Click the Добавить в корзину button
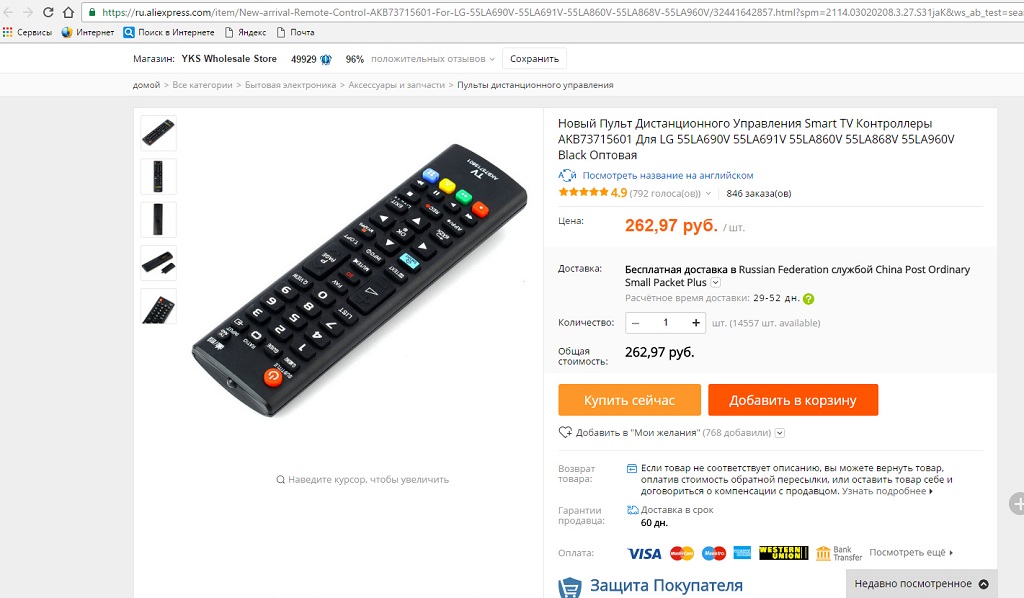This screenshot has width=1024, height=598. (x=793, y=400)
